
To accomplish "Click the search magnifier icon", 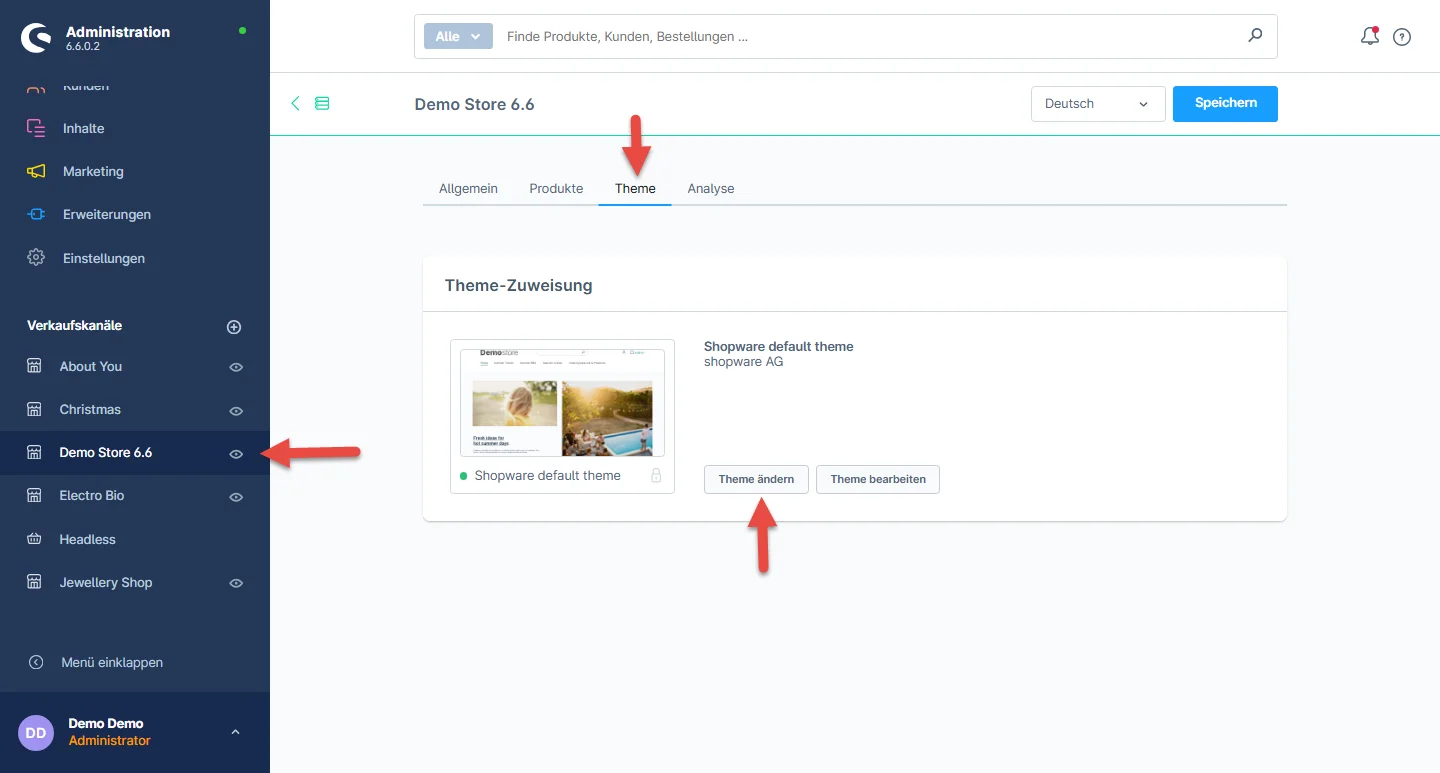I will click(1255, 36).
